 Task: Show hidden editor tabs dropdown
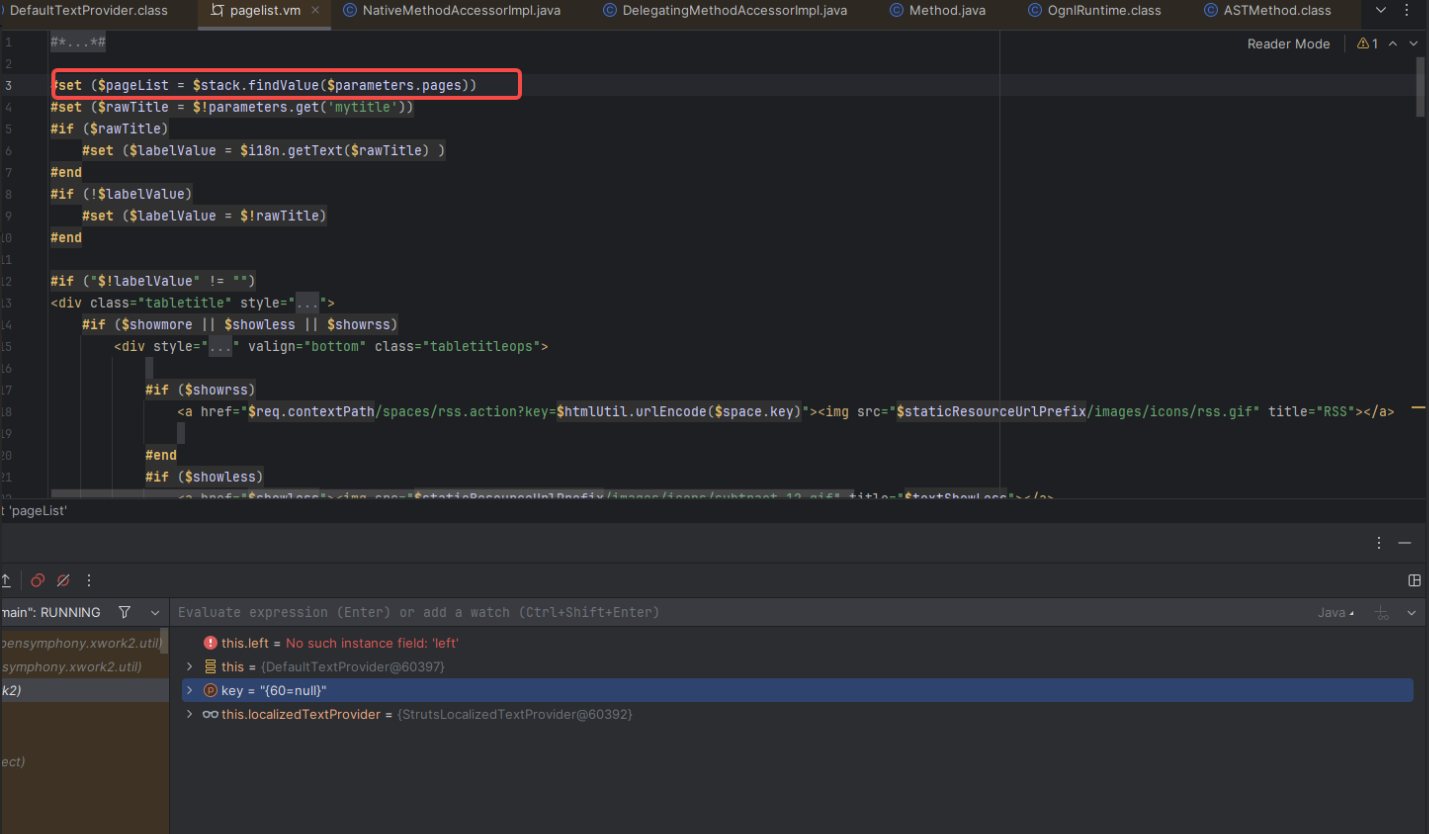click(1381, 11)
